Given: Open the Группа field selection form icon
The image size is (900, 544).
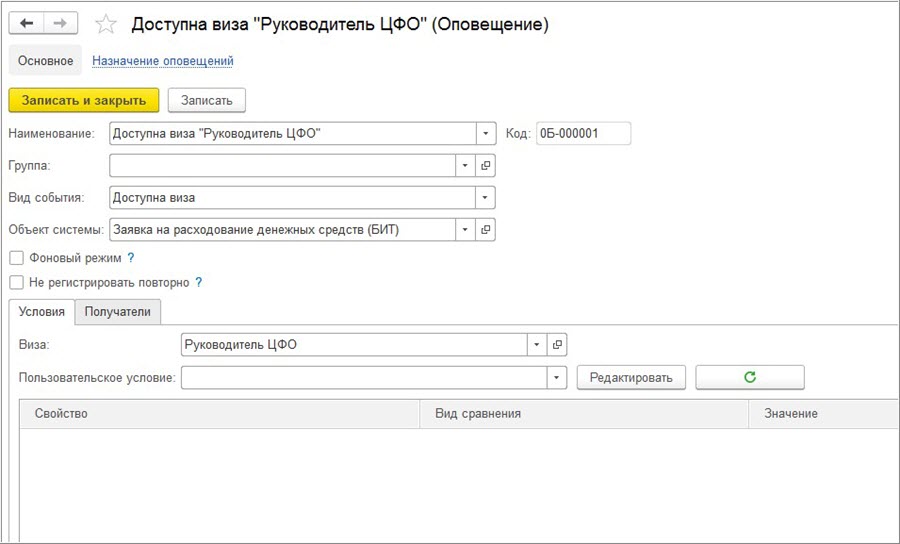Looking at the screenshot, I should (486, 166).
